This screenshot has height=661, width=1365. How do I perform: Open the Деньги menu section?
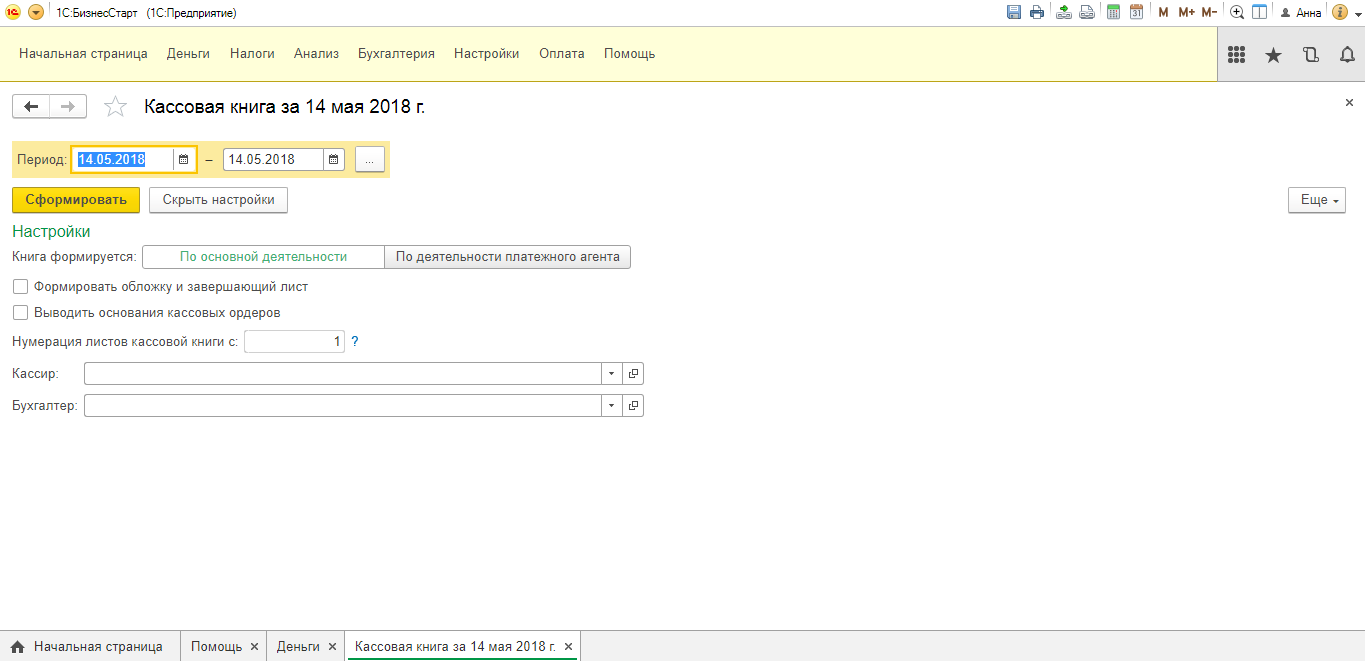[x=188, y=54]
